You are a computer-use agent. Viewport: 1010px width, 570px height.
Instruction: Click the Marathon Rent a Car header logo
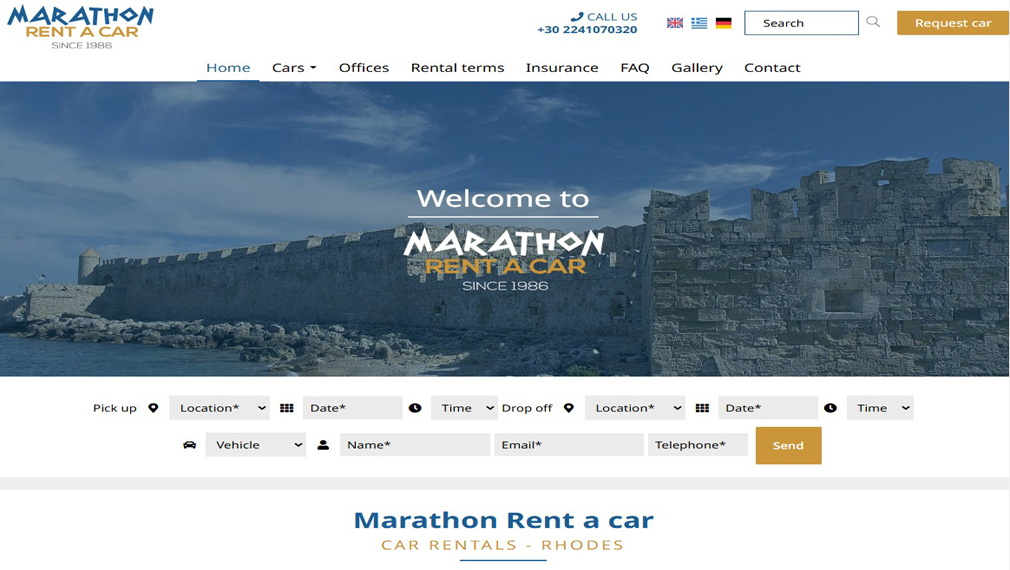coord(81,27)
